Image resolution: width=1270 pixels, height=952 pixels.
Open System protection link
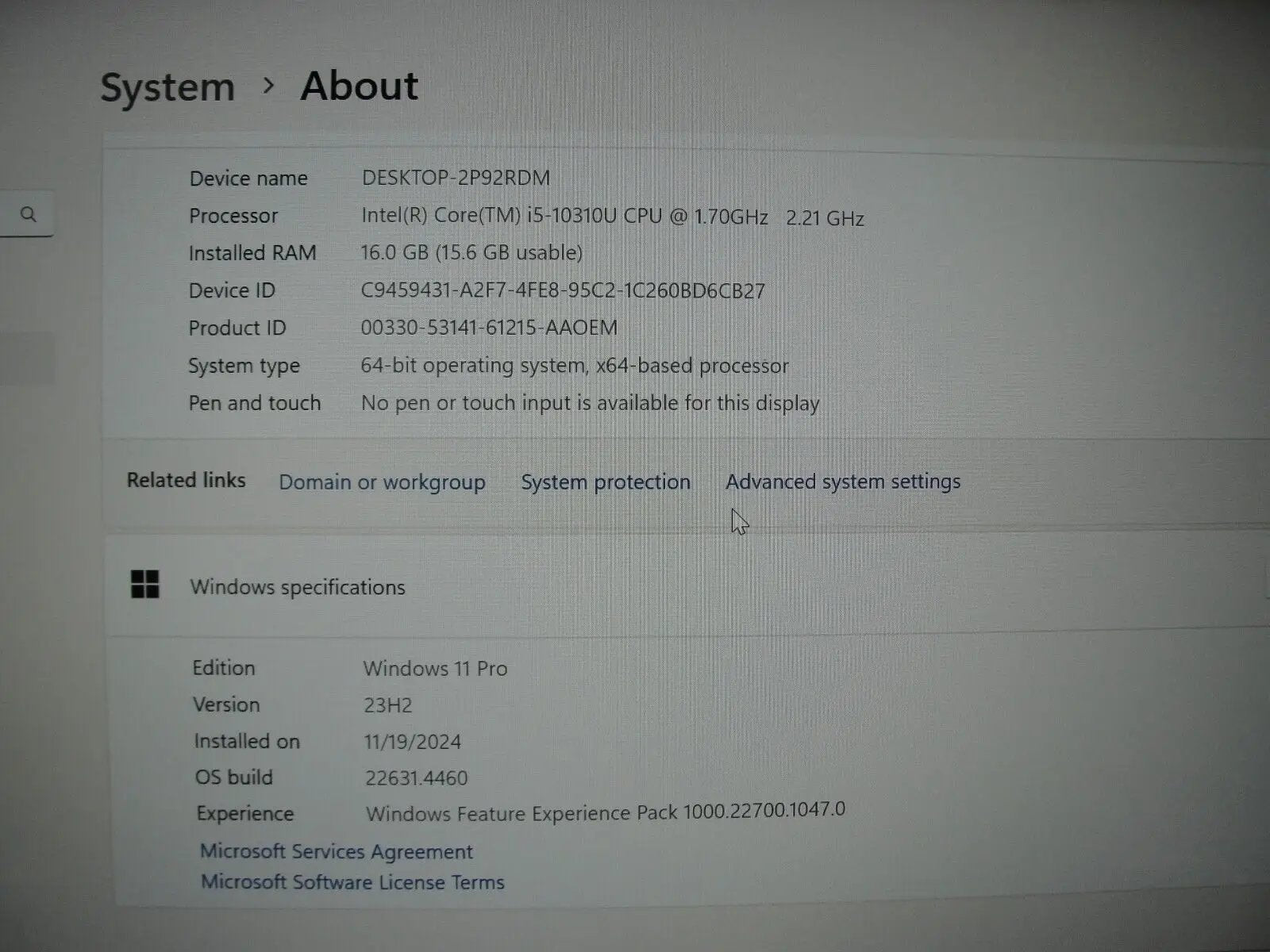click(x=606, y=482)
